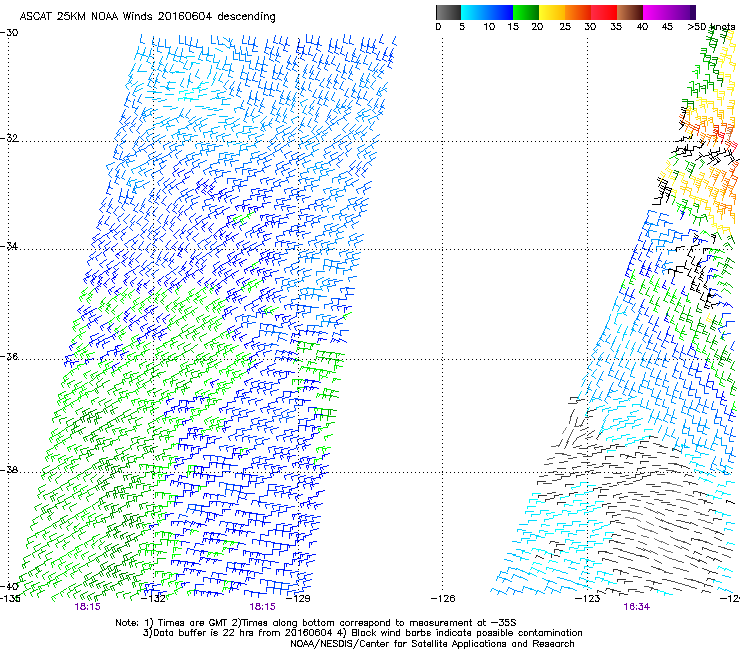Click the cyan-to-blue 5-15 knots color band

click(487, 12)
